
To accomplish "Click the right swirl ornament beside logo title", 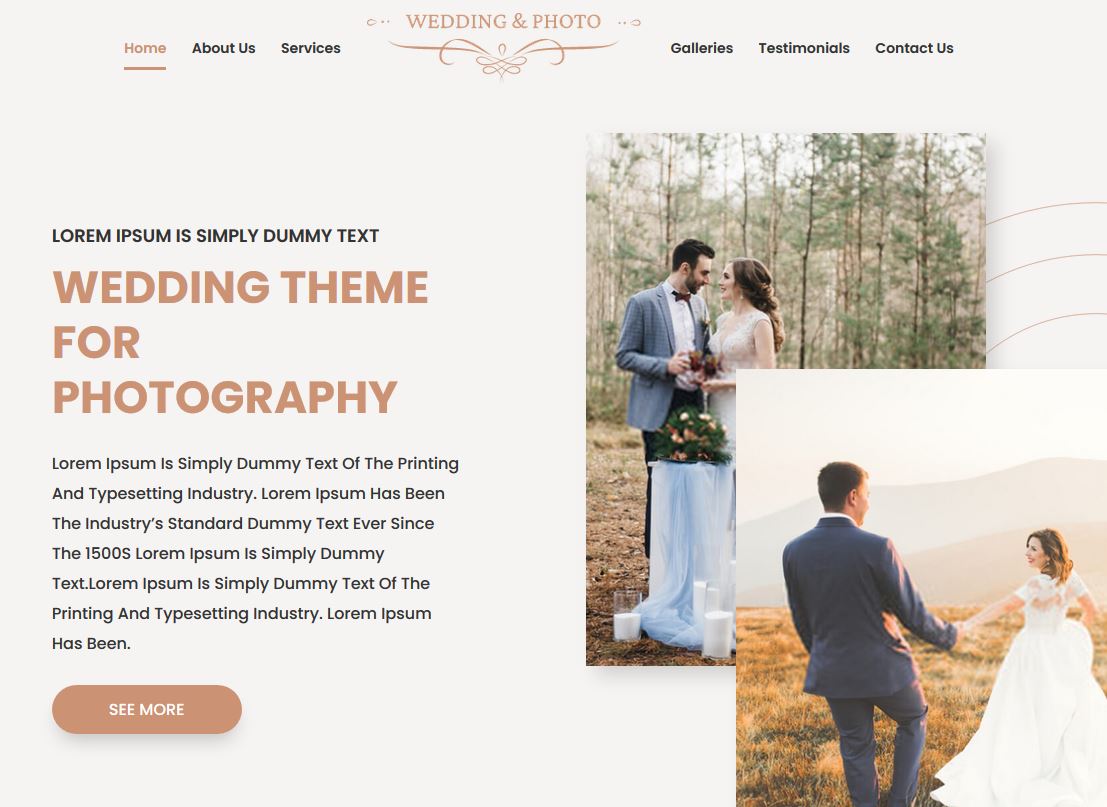I will (x=629, y=23).
